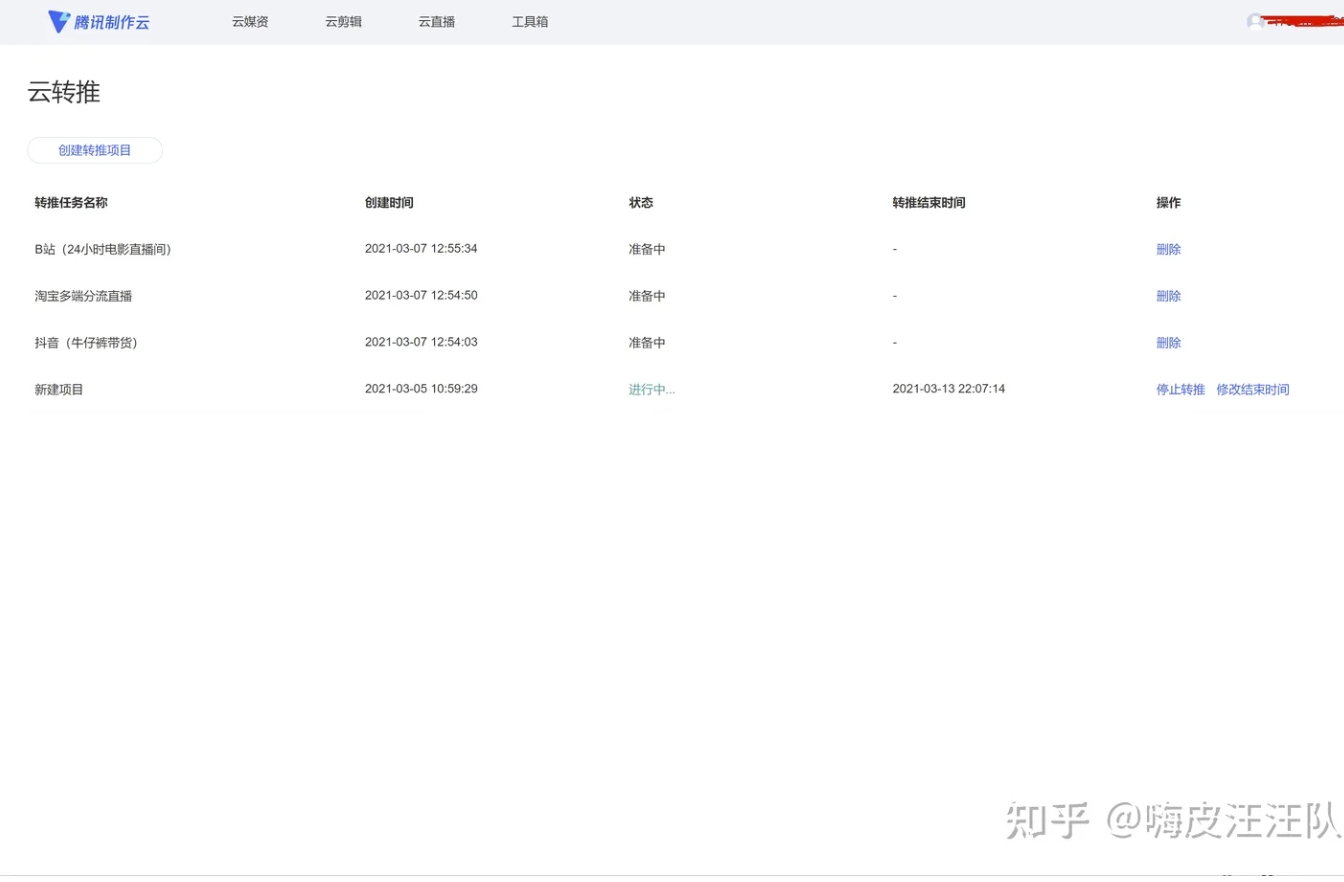Delete the 淘宝多端分流直播 task
The image size is (1344, 882).
coord(1168,296)
